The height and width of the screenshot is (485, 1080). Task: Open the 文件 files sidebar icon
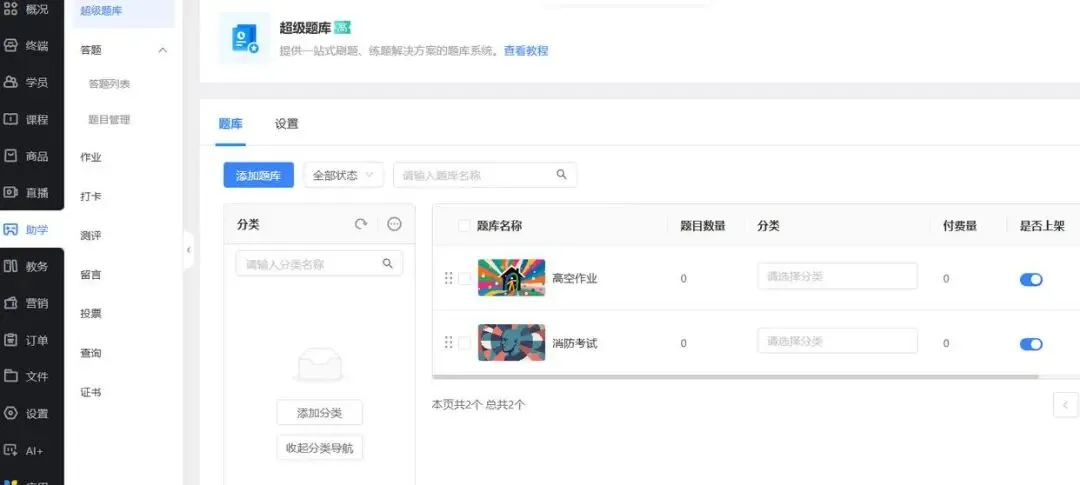pos(10,376)
